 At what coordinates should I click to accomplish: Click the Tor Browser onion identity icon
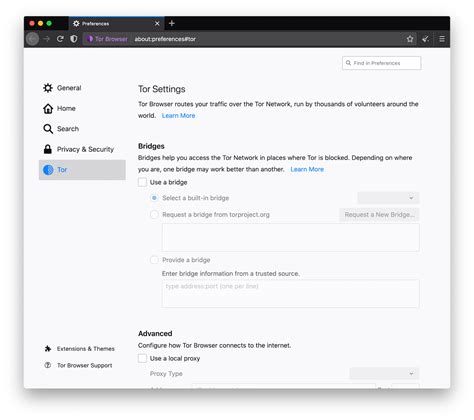[90, 39]
